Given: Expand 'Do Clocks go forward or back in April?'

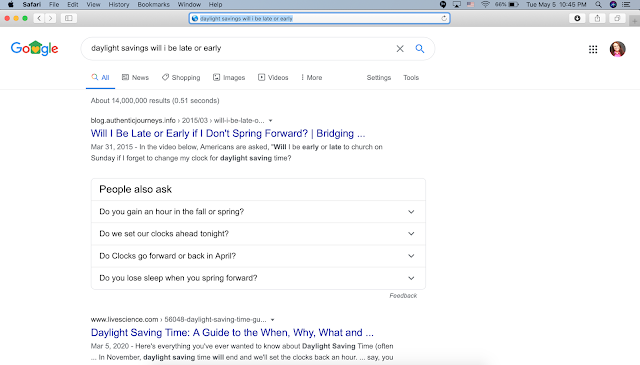Looking at the screenshot, I should click(x=258, y=256).
